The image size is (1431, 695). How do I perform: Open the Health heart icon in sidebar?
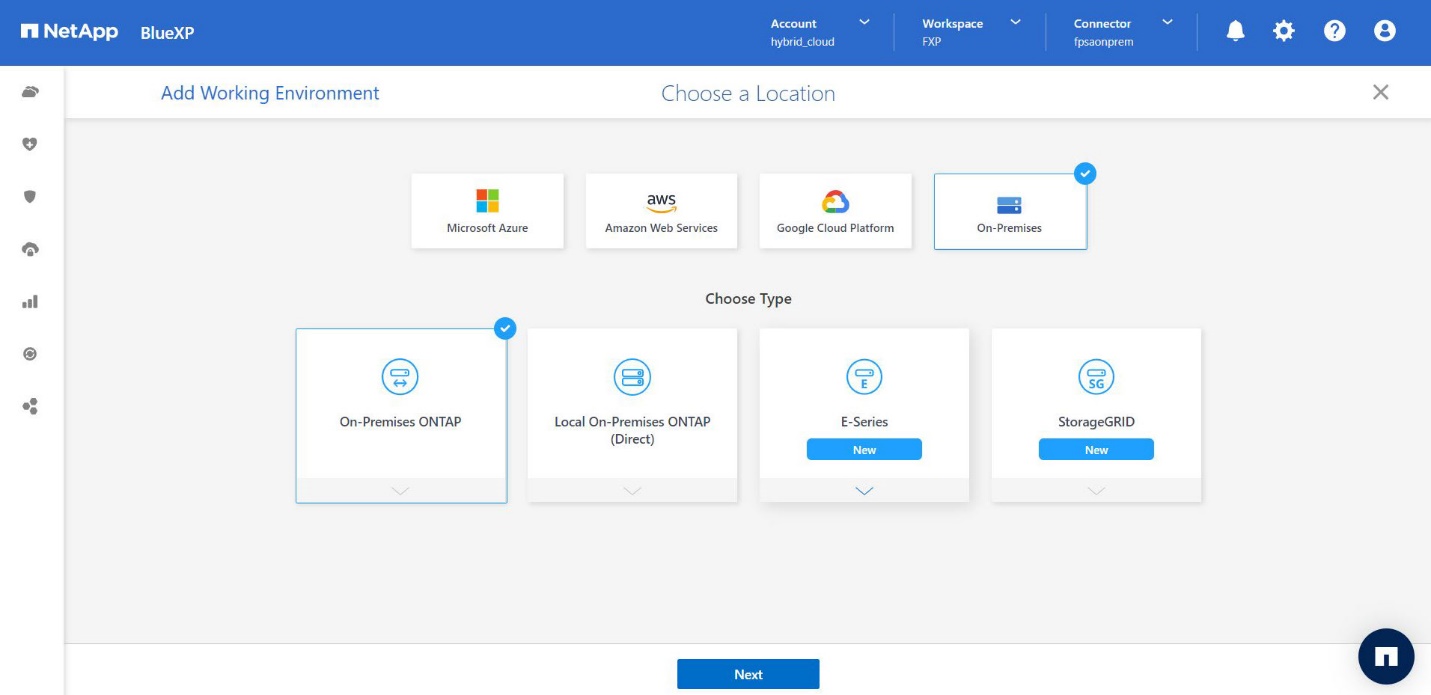[30, 144]
